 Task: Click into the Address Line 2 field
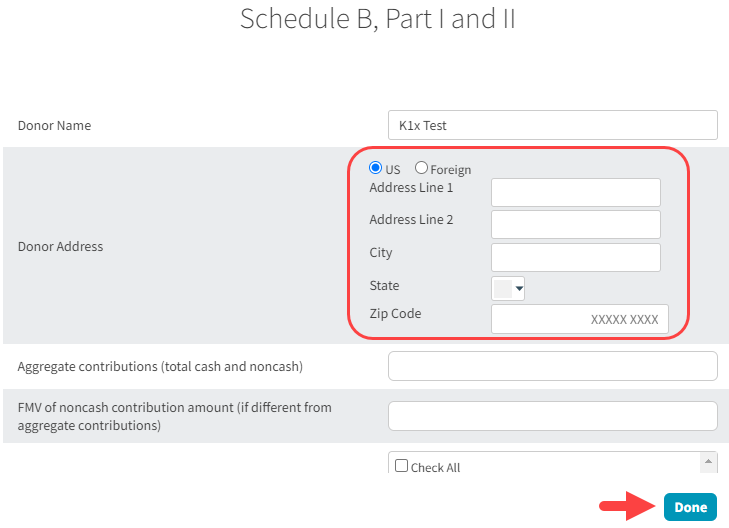tap(575, 224)
